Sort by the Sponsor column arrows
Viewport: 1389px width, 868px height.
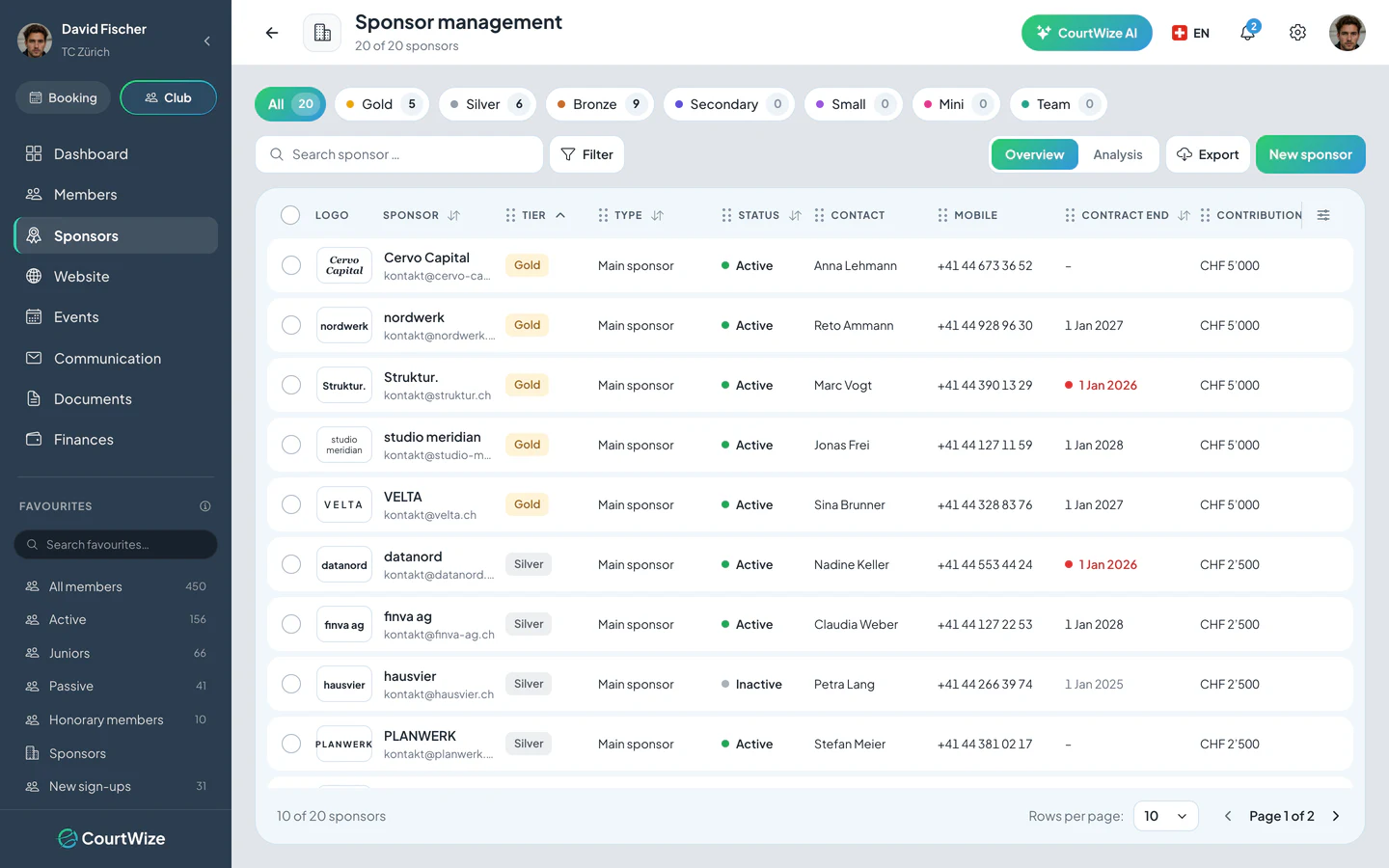[x=454, y=215]
